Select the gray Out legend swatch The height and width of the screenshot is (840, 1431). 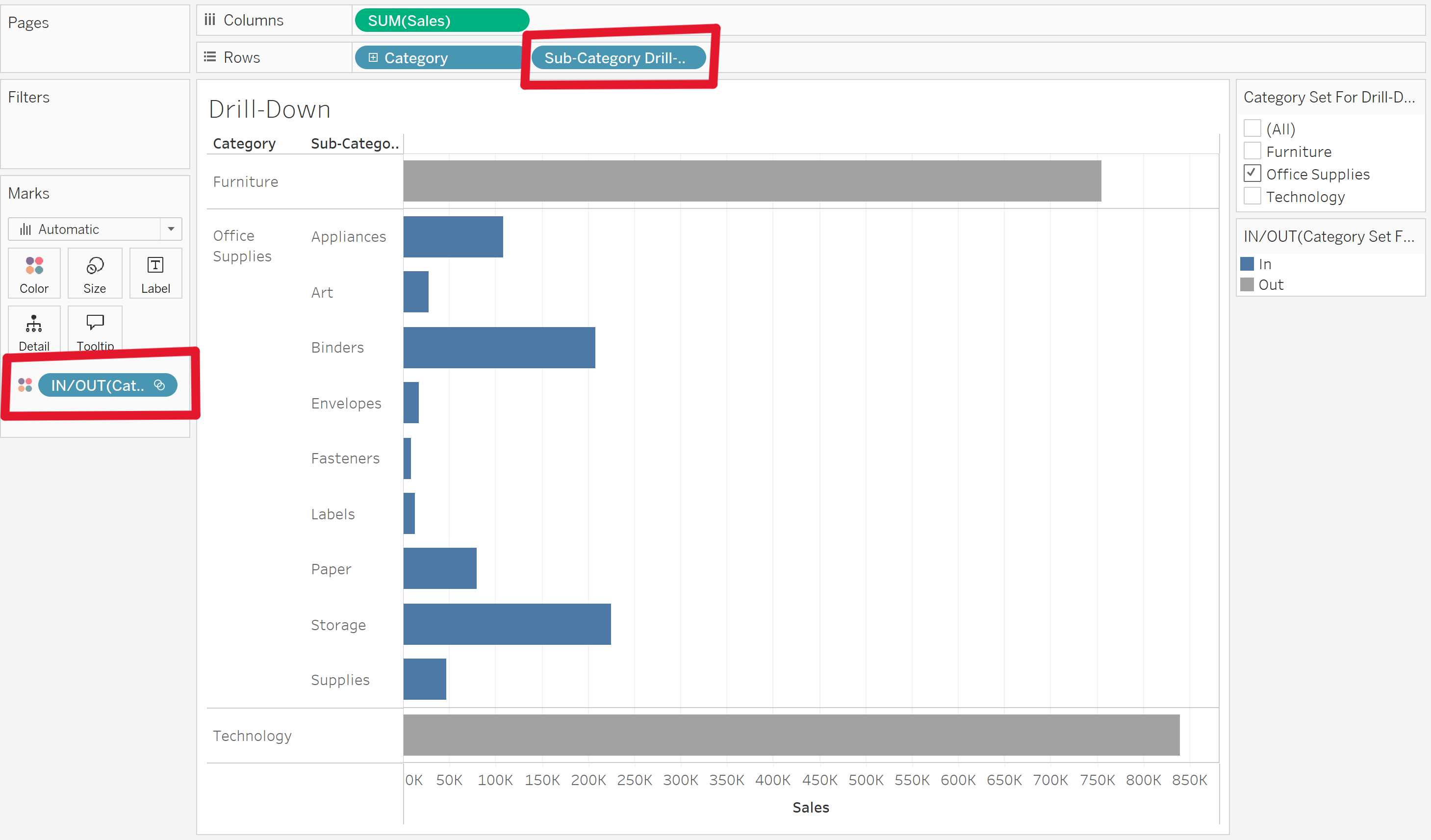point(1247,284)
